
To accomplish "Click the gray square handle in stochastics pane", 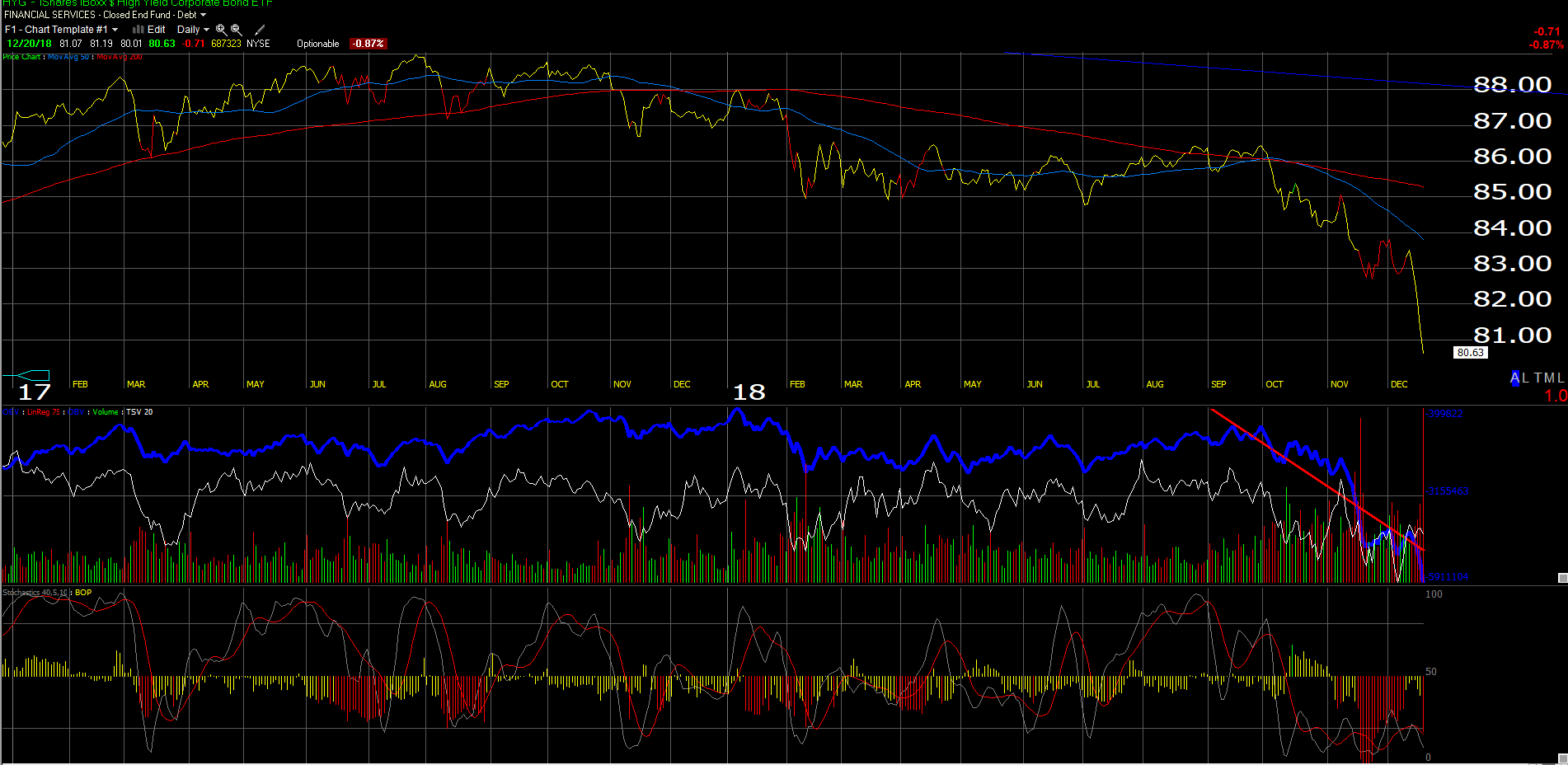I will 1562,758.
